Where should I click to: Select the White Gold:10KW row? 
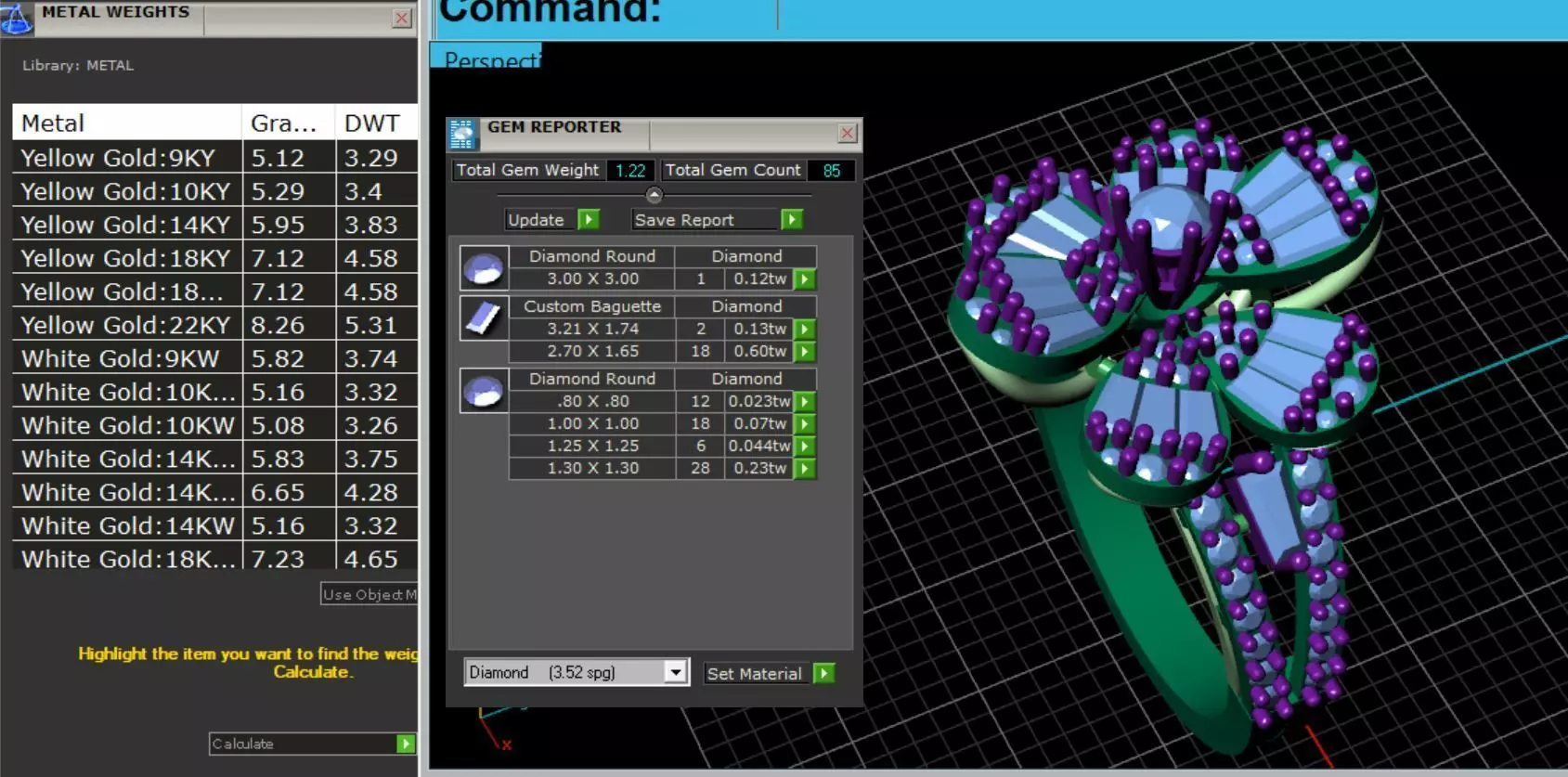point(215,425)
